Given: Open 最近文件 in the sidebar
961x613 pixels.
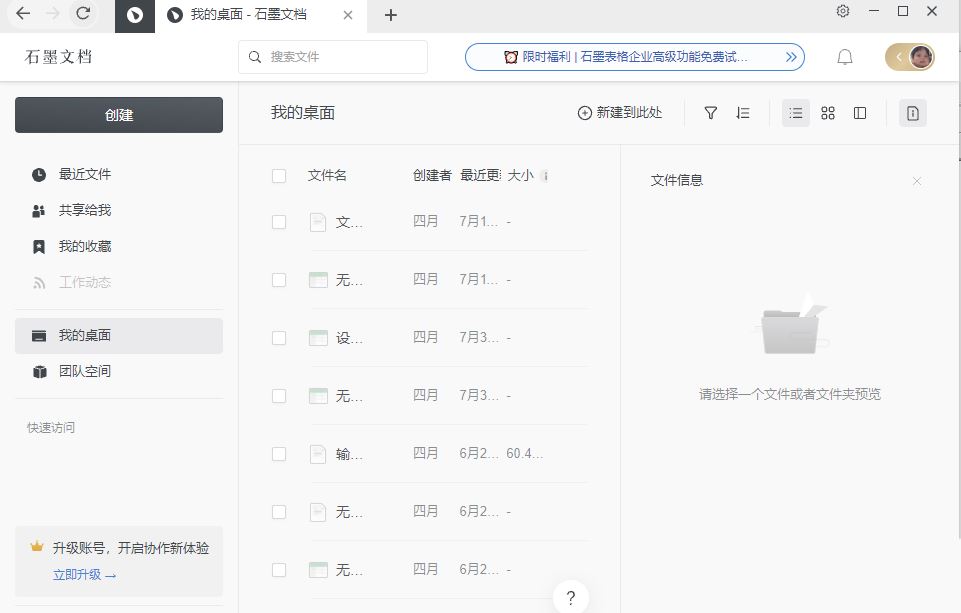Looking at the screenshot, I should click(x=119, y=175).
